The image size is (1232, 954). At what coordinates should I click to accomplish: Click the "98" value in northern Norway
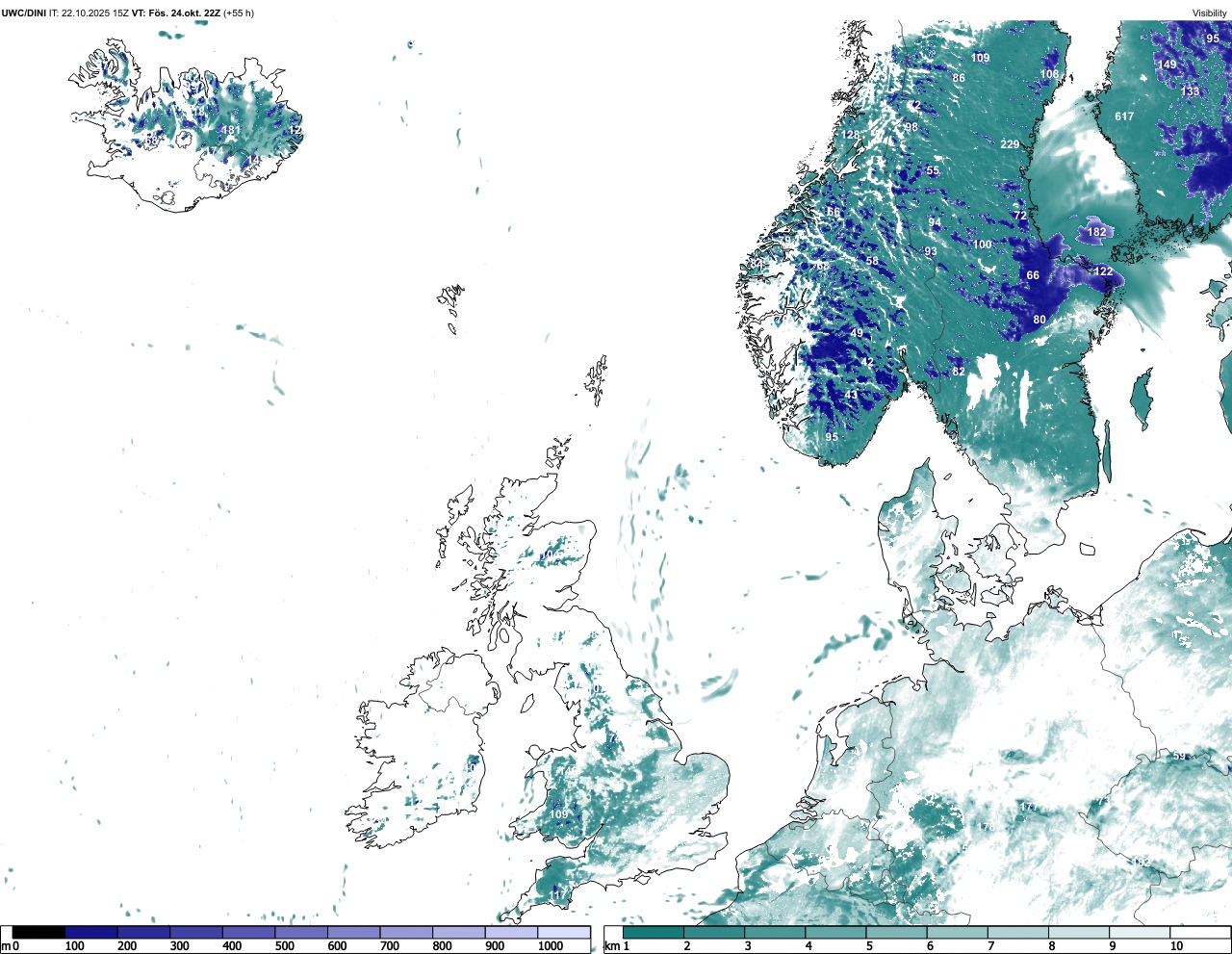911,127
